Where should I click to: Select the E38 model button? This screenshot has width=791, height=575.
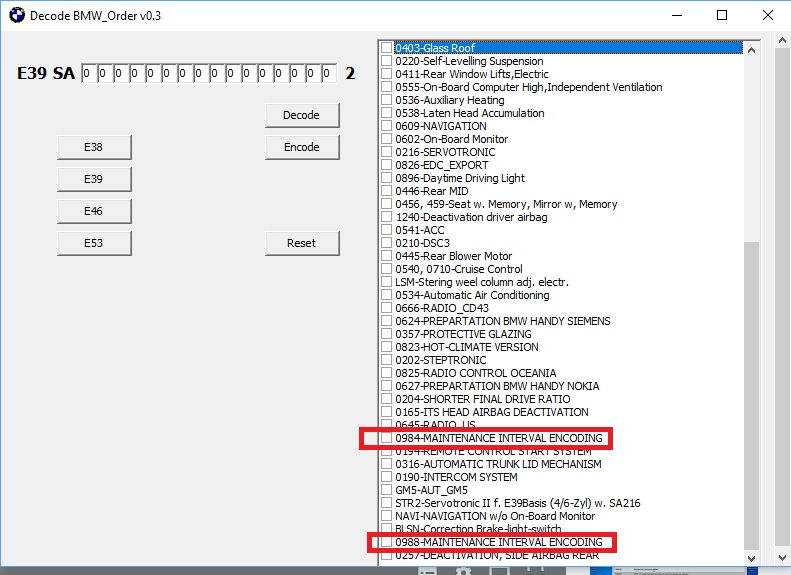(93, 147)
